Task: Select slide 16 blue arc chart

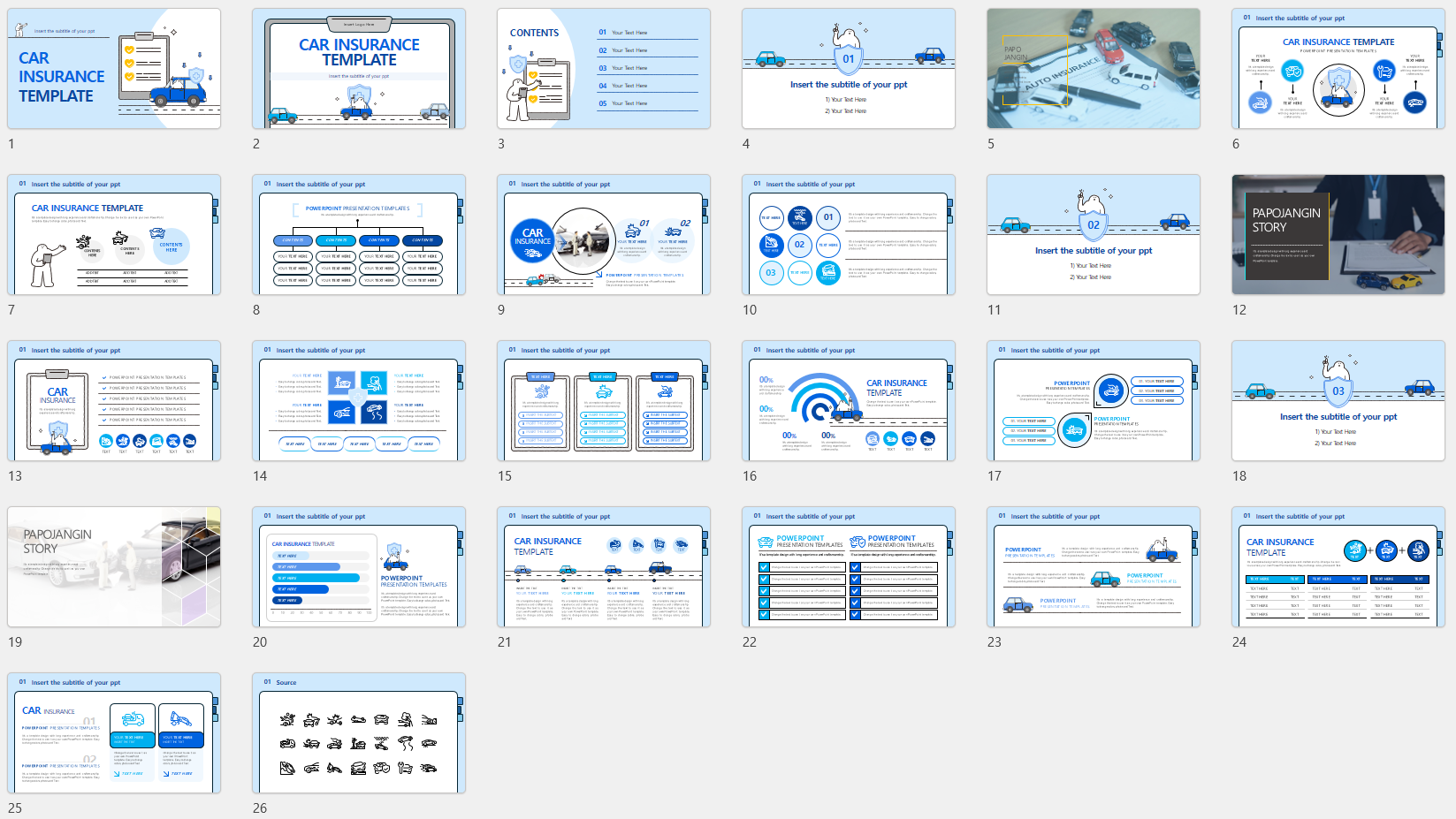Action: pos(849,401)
